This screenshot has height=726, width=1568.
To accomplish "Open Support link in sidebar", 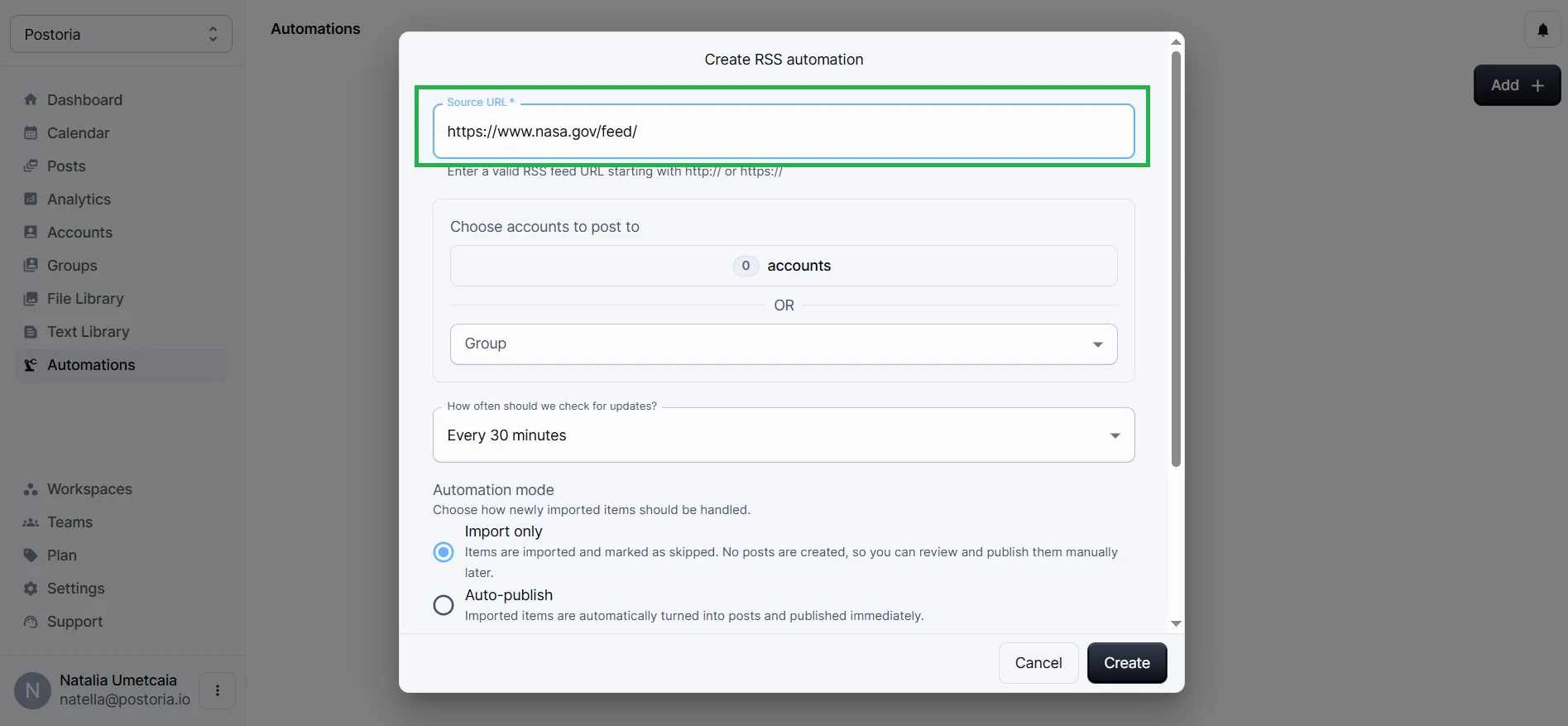I will 121,621.
